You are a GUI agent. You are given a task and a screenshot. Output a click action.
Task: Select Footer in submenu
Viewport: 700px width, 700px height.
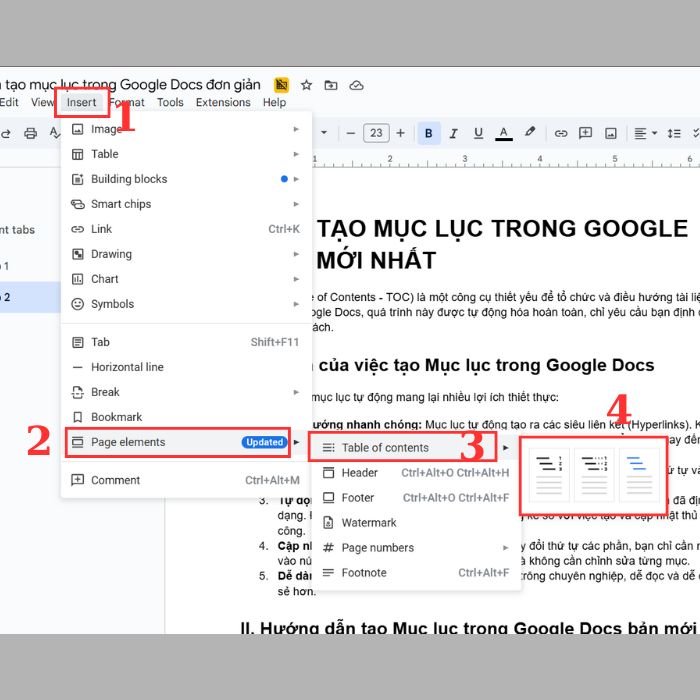tap(416, 498)
